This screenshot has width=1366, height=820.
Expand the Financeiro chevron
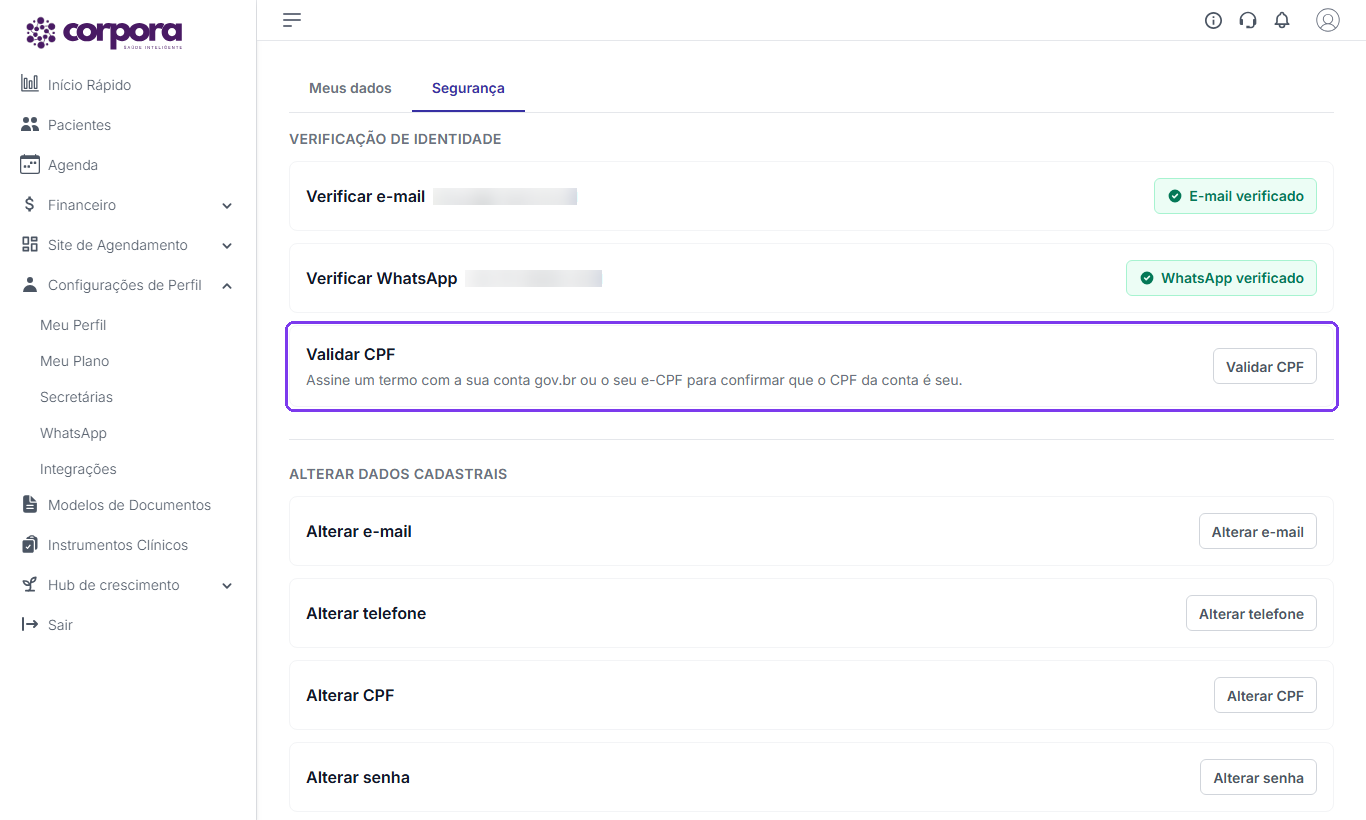[227, 206]
